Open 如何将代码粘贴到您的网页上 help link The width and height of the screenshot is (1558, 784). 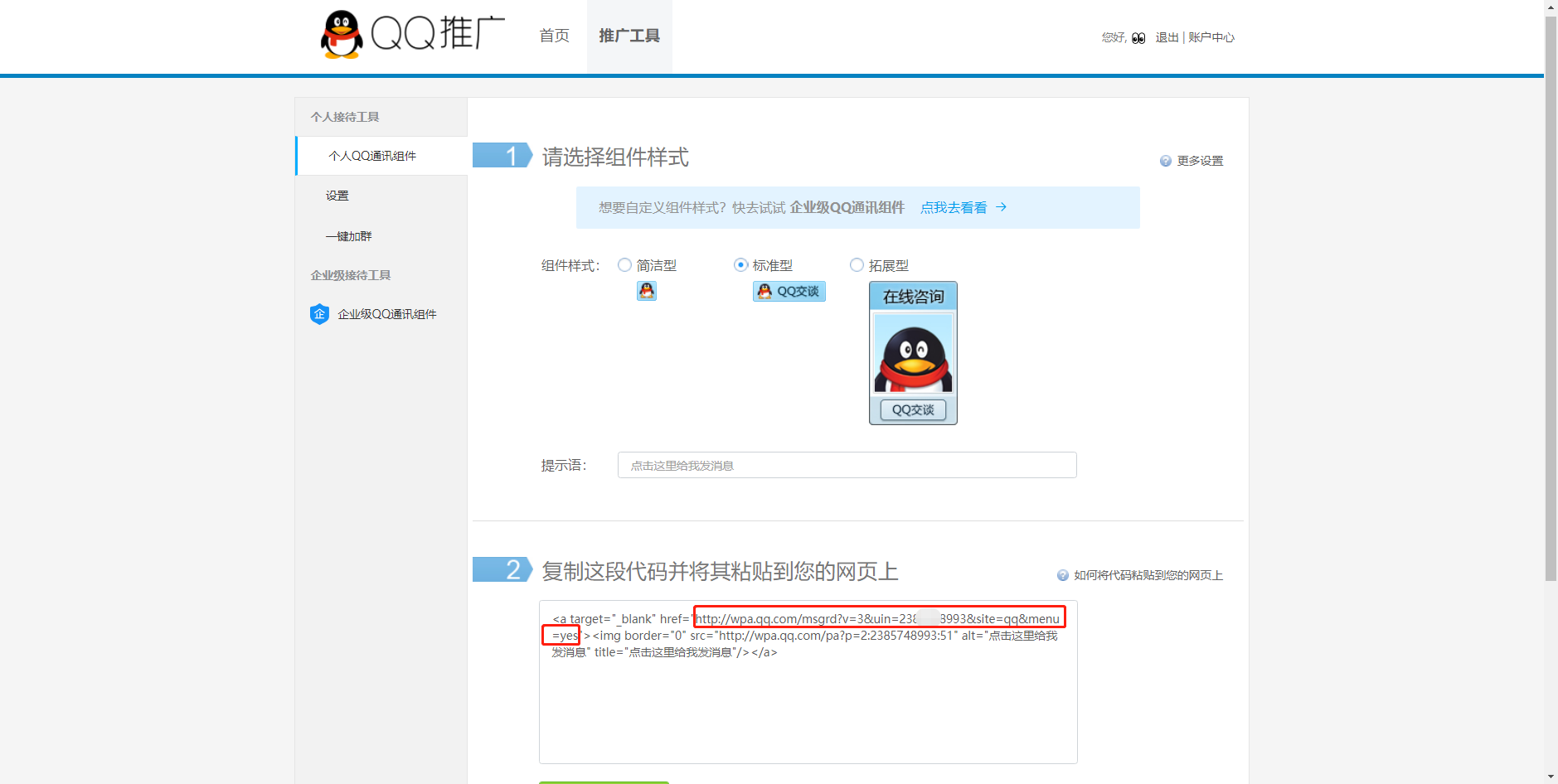point(1148,575)
